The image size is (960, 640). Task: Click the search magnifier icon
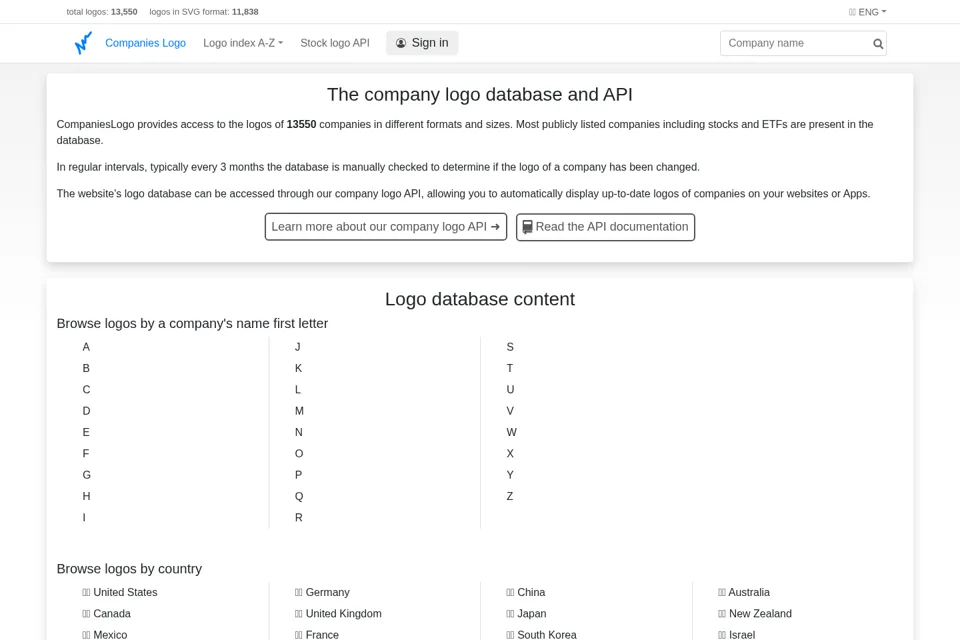click(878, 43)
